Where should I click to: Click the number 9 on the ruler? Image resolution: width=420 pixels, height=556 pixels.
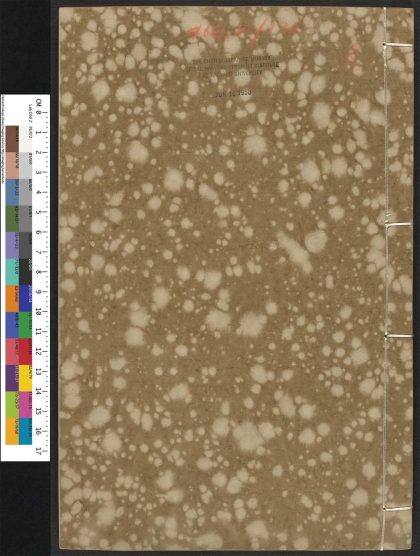pos(39,292)
